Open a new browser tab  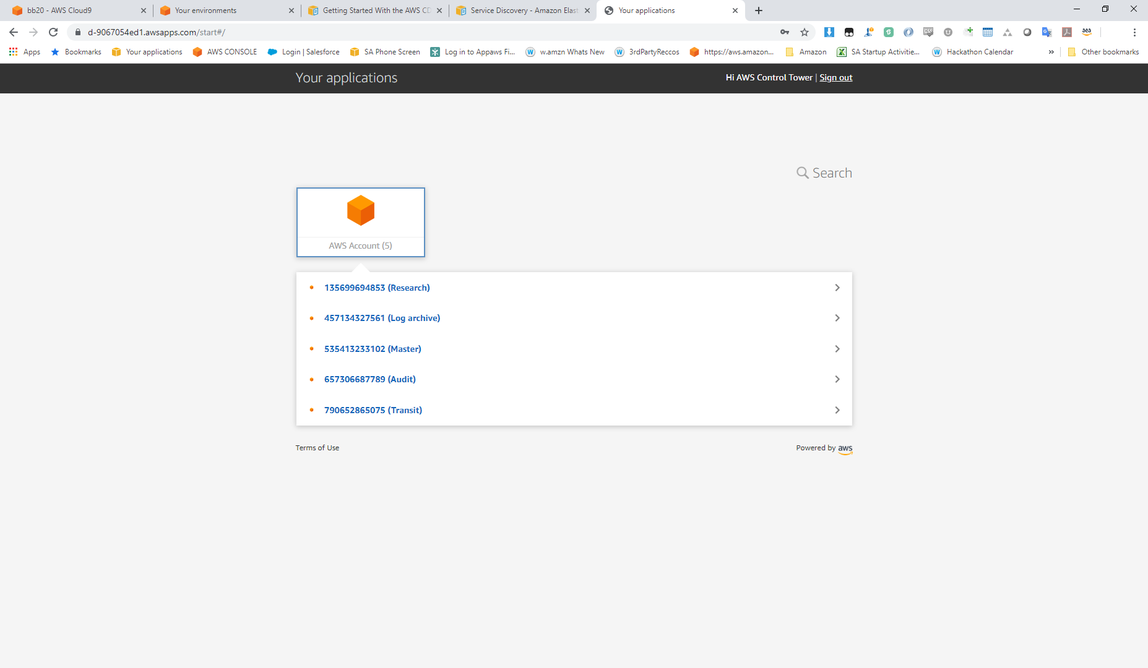tap(758, 10)
